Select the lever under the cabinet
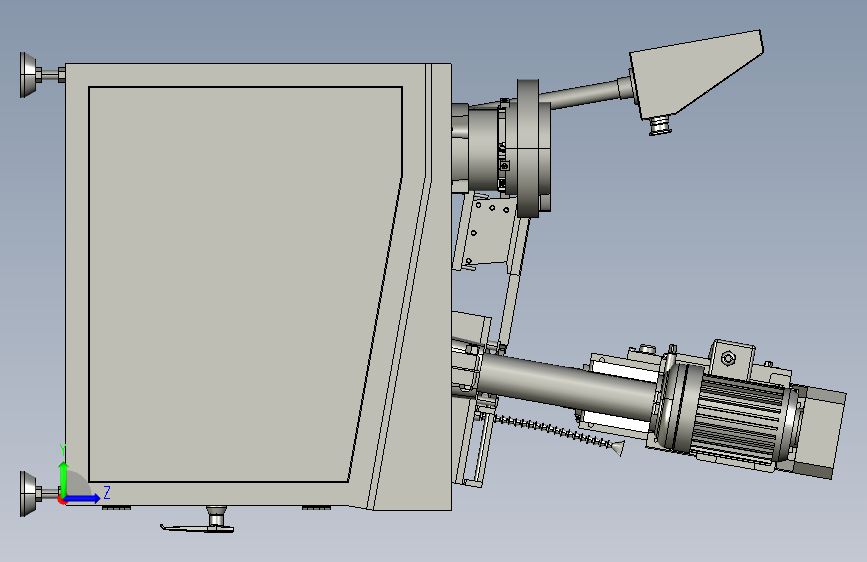The image size is (867, 562). coord(198,527)
